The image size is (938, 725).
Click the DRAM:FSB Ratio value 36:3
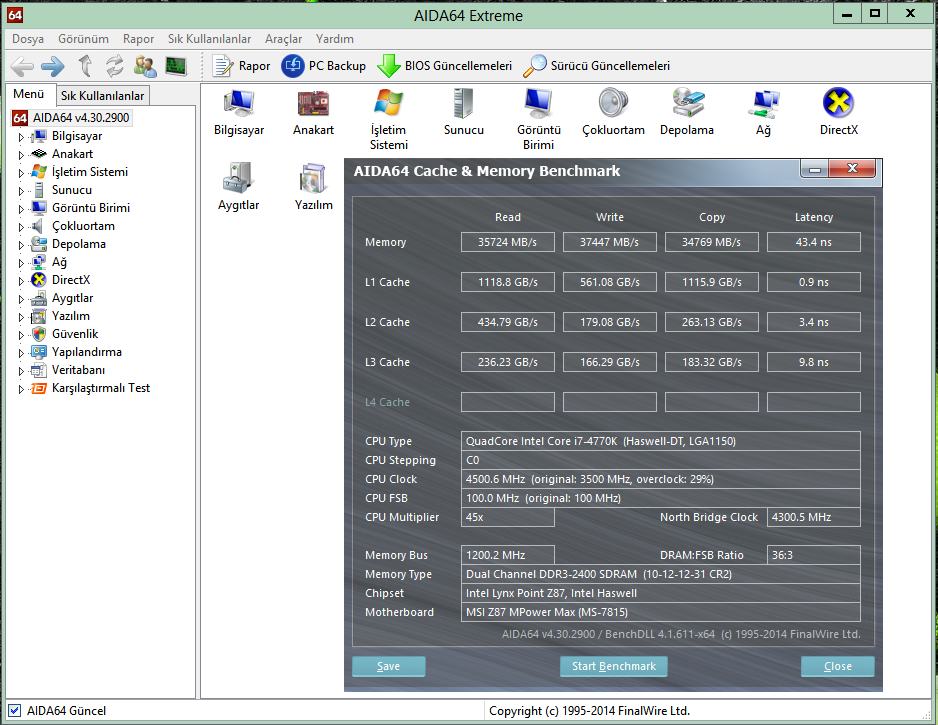point(814,555)
